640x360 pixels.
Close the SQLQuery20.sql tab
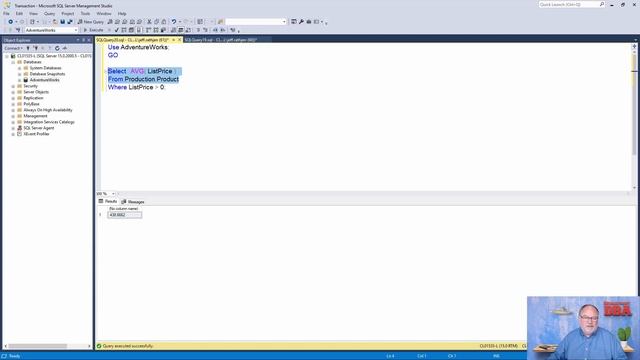pyautogui.click(x=179, y=40)
